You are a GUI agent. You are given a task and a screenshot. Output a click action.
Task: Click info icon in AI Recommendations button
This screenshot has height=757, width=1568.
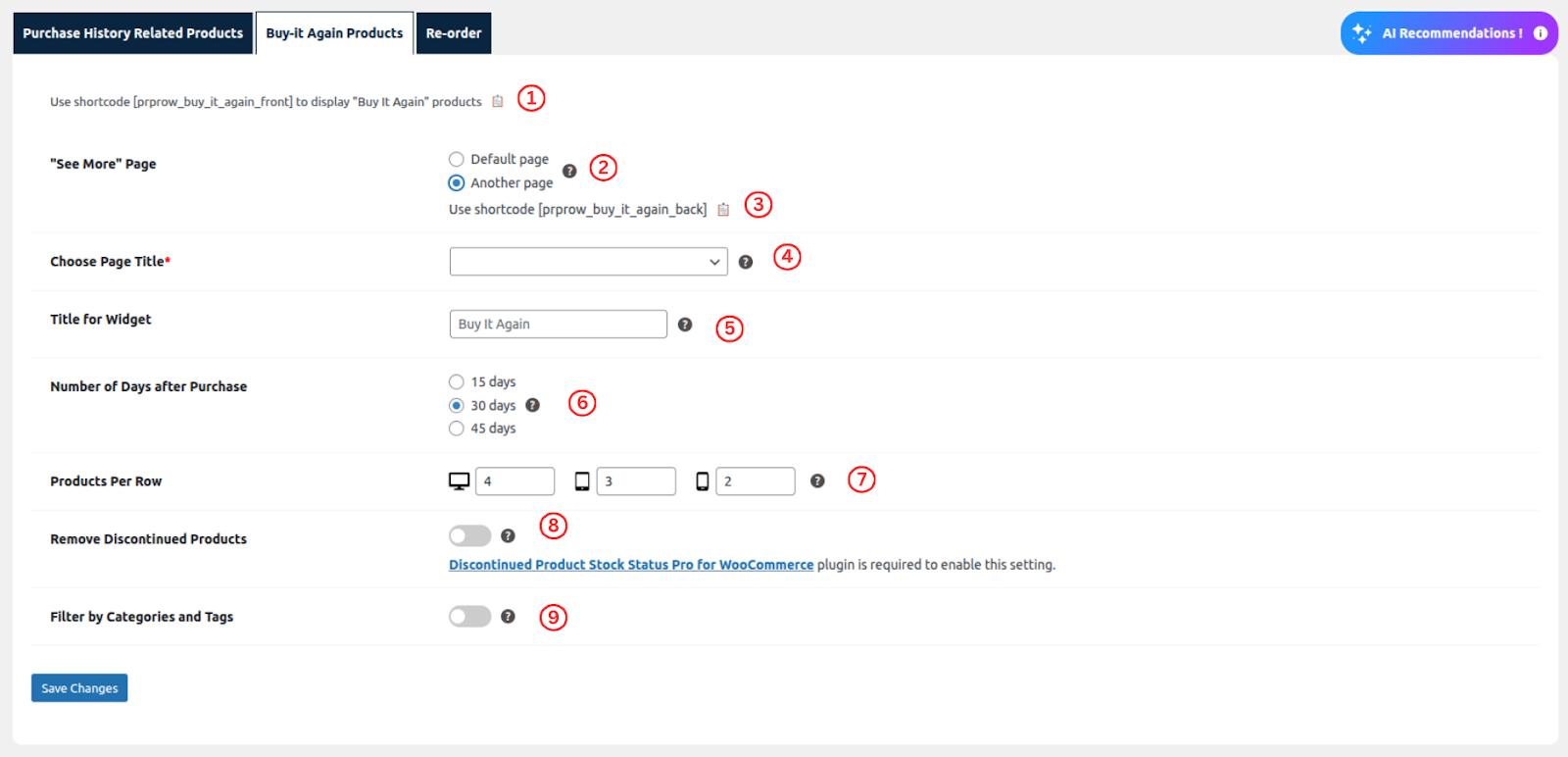coord(1541,33)
